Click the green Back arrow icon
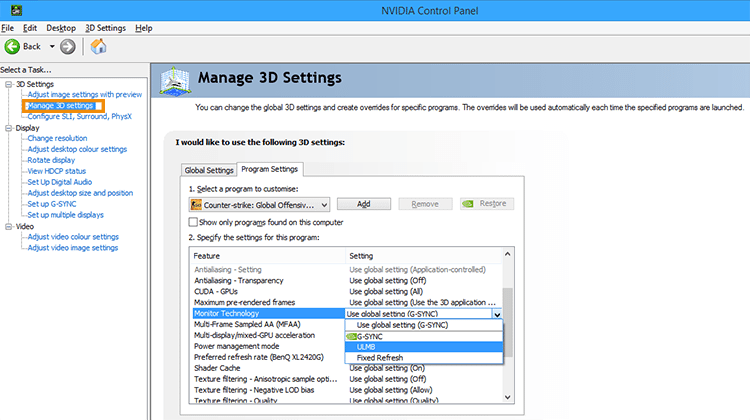This screenshot has width=750, height=420. 12,46
